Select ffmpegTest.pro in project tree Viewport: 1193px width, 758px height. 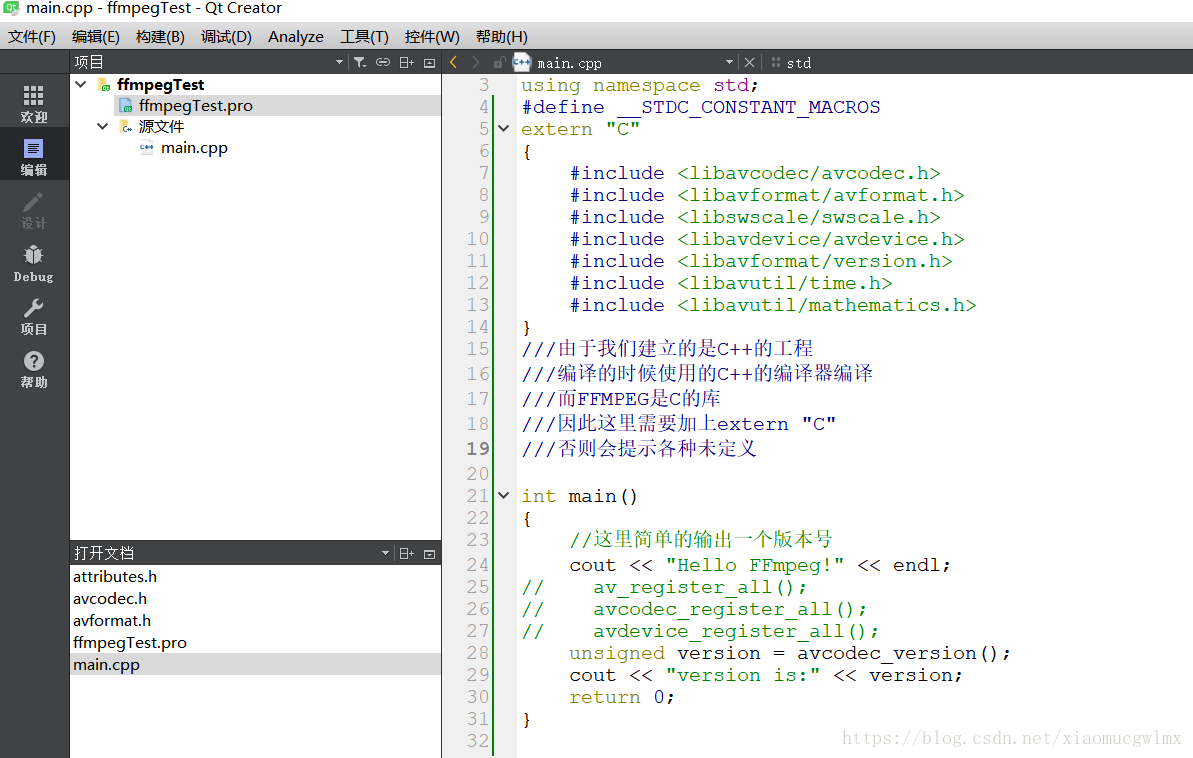(x=196, y=106)
